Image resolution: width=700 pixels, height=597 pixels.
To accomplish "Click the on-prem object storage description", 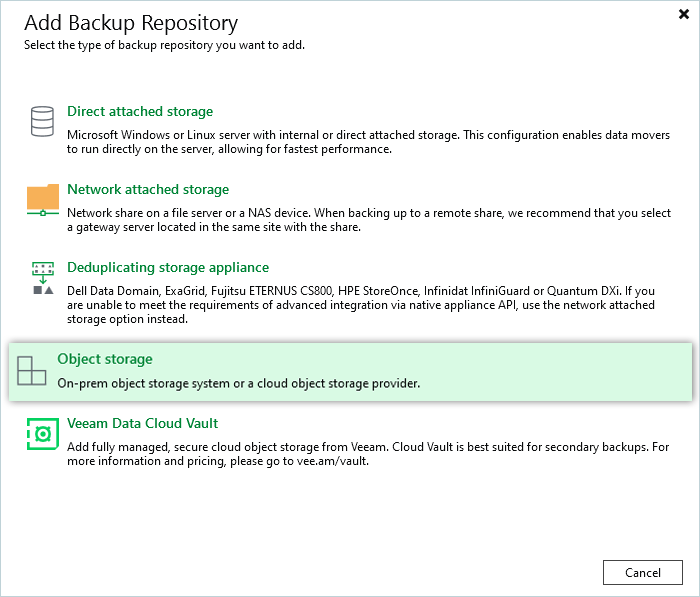I will 238,383.
